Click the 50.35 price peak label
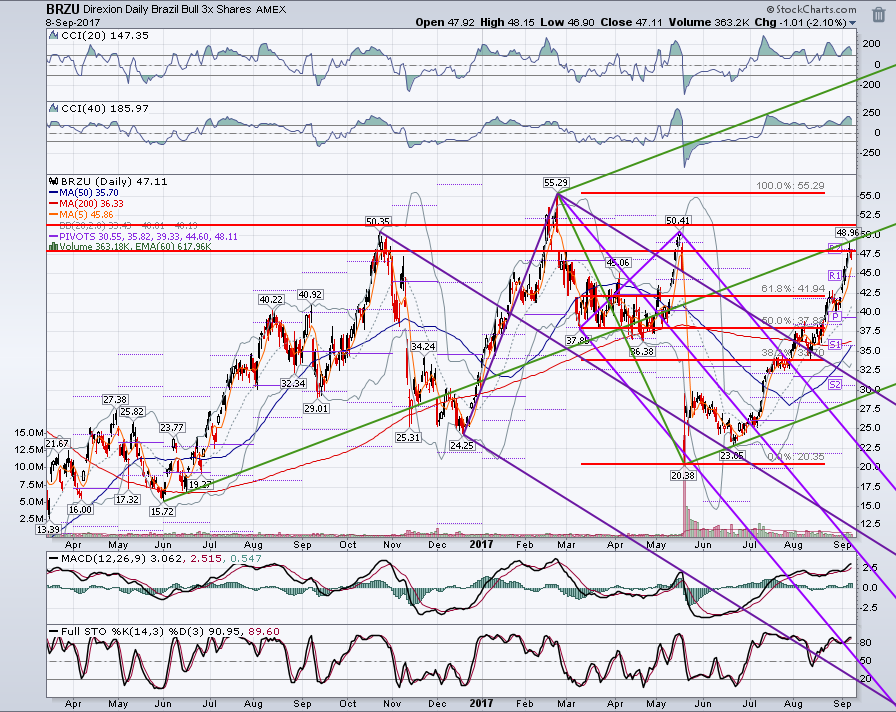This screenshot has width=896, height=712. click(378, 221)
